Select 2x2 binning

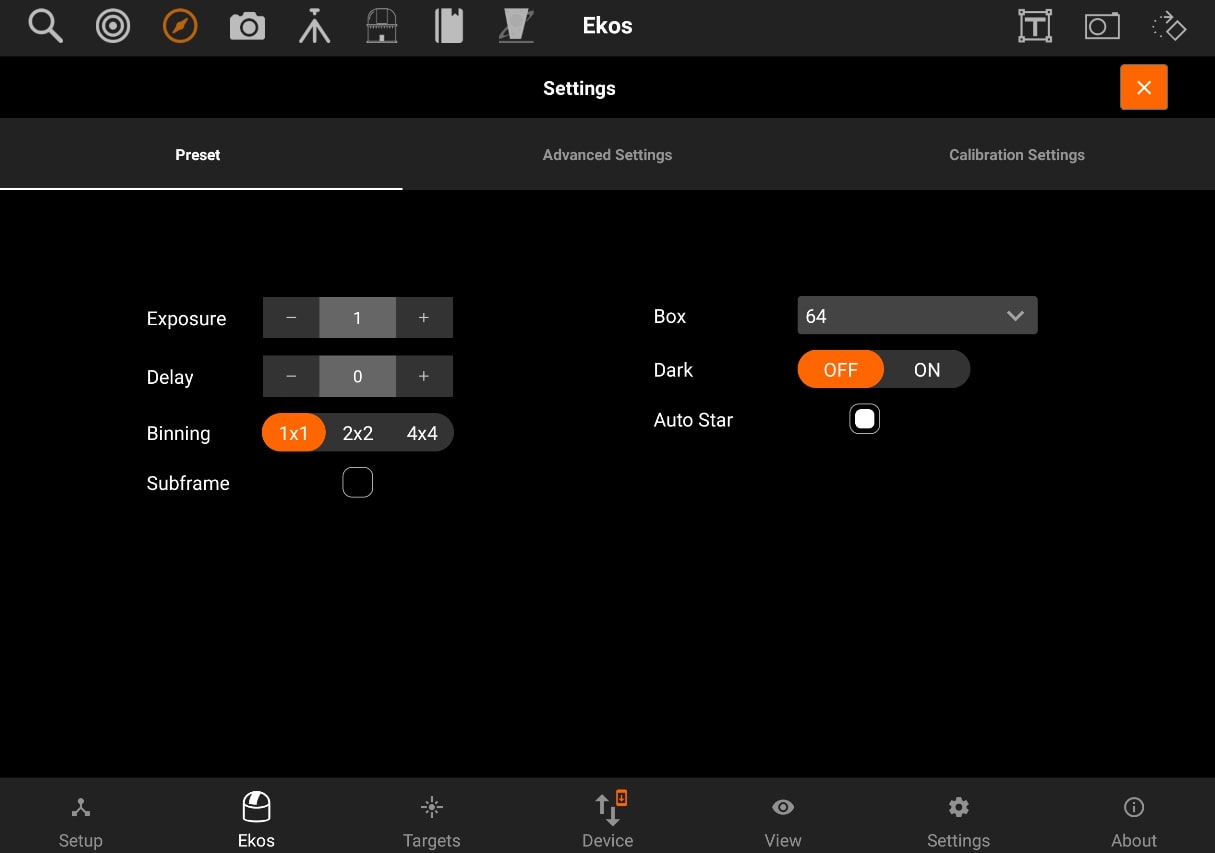click(358, 433)
